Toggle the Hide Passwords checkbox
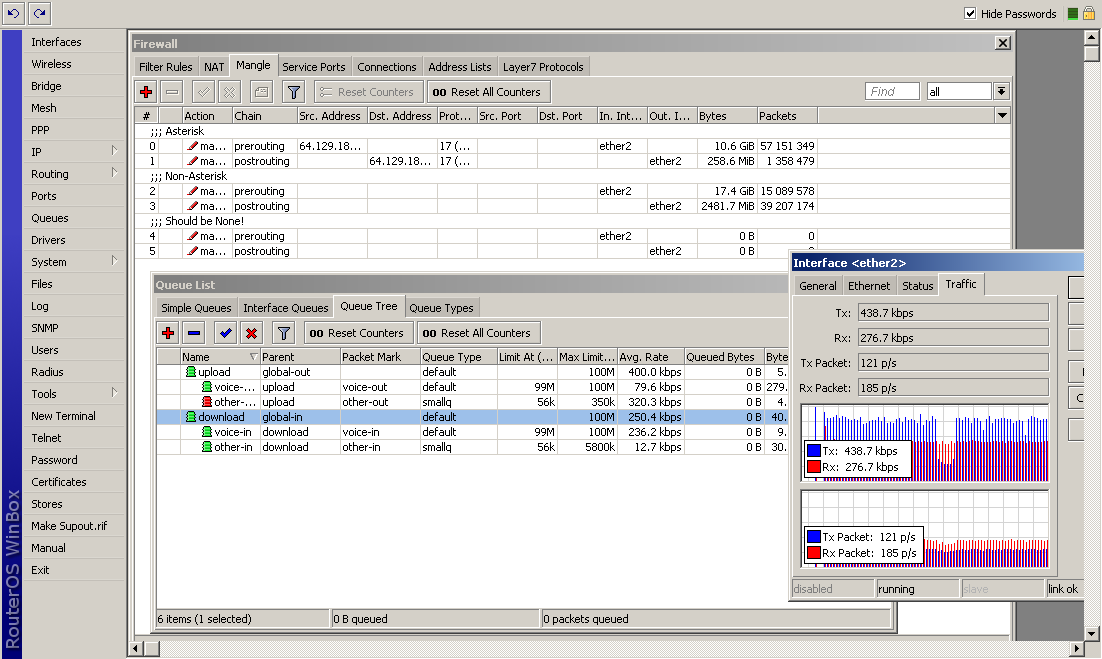This screenshot has width=1102, height=659. click(970, 14)
